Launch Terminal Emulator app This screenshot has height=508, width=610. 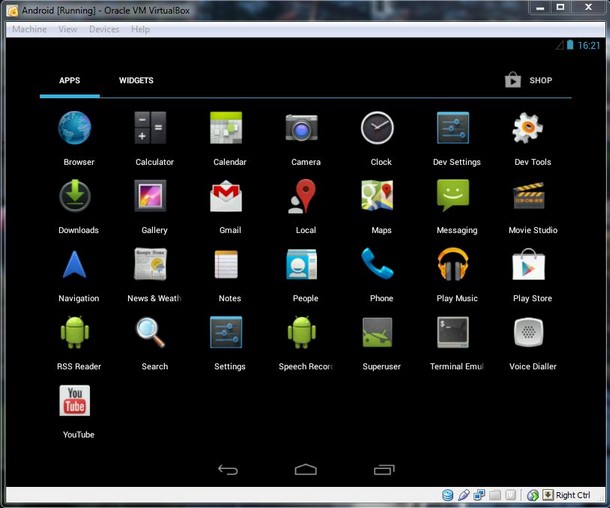(453, 332)
